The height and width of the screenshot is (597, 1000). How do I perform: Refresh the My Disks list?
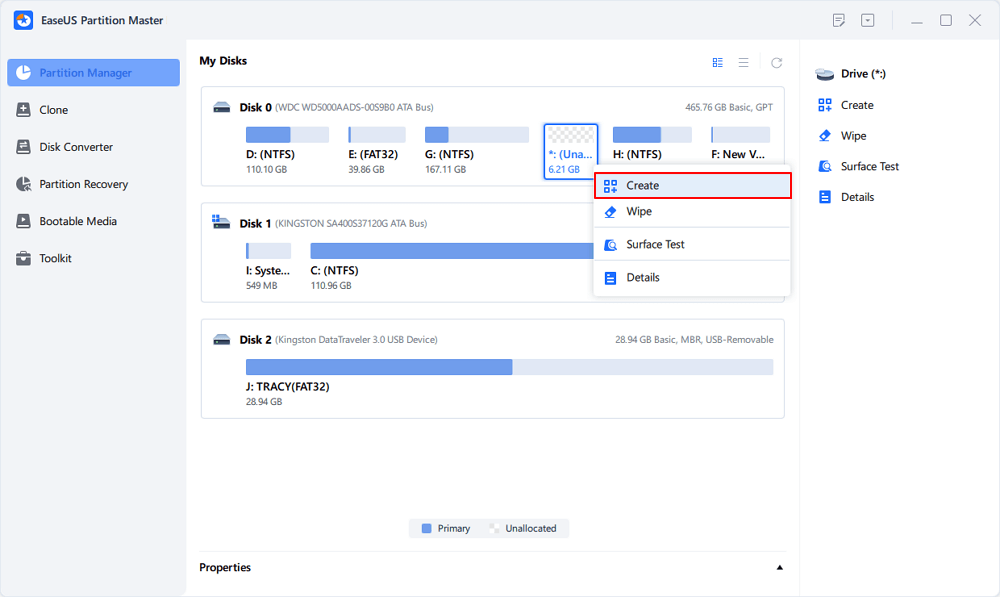(x=776, y=62)
